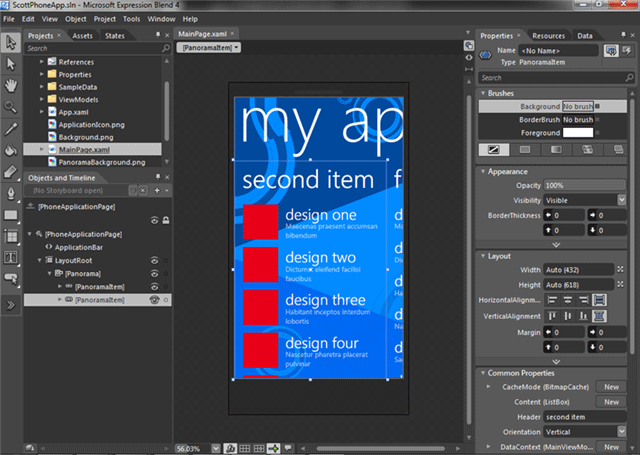640x455 pixels.
Task: Select the Eyedropper tool
Action: 11,129
